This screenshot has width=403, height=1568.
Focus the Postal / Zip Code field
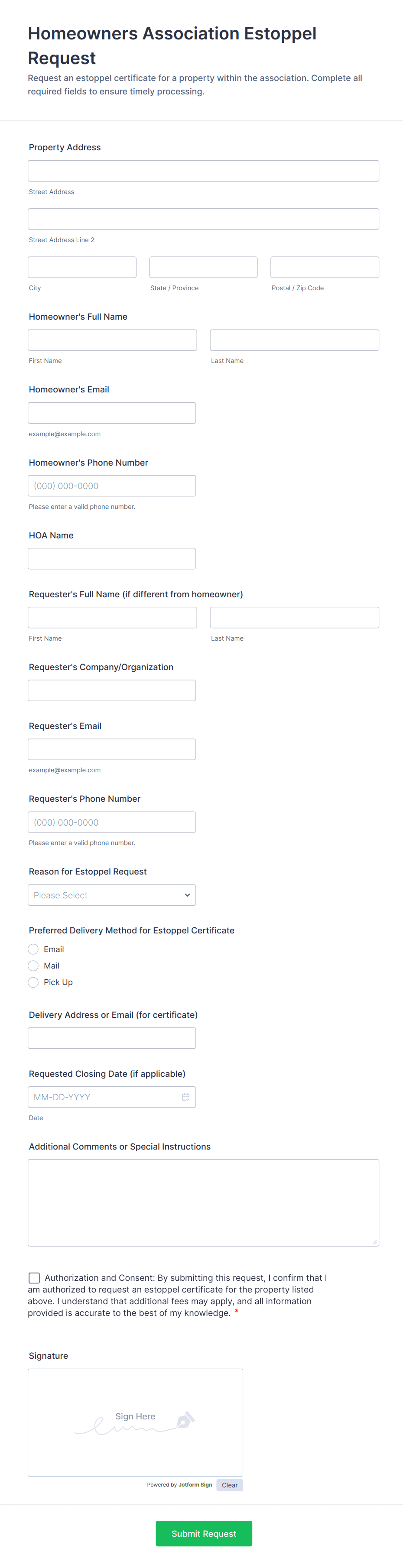[x=325, y=267]
